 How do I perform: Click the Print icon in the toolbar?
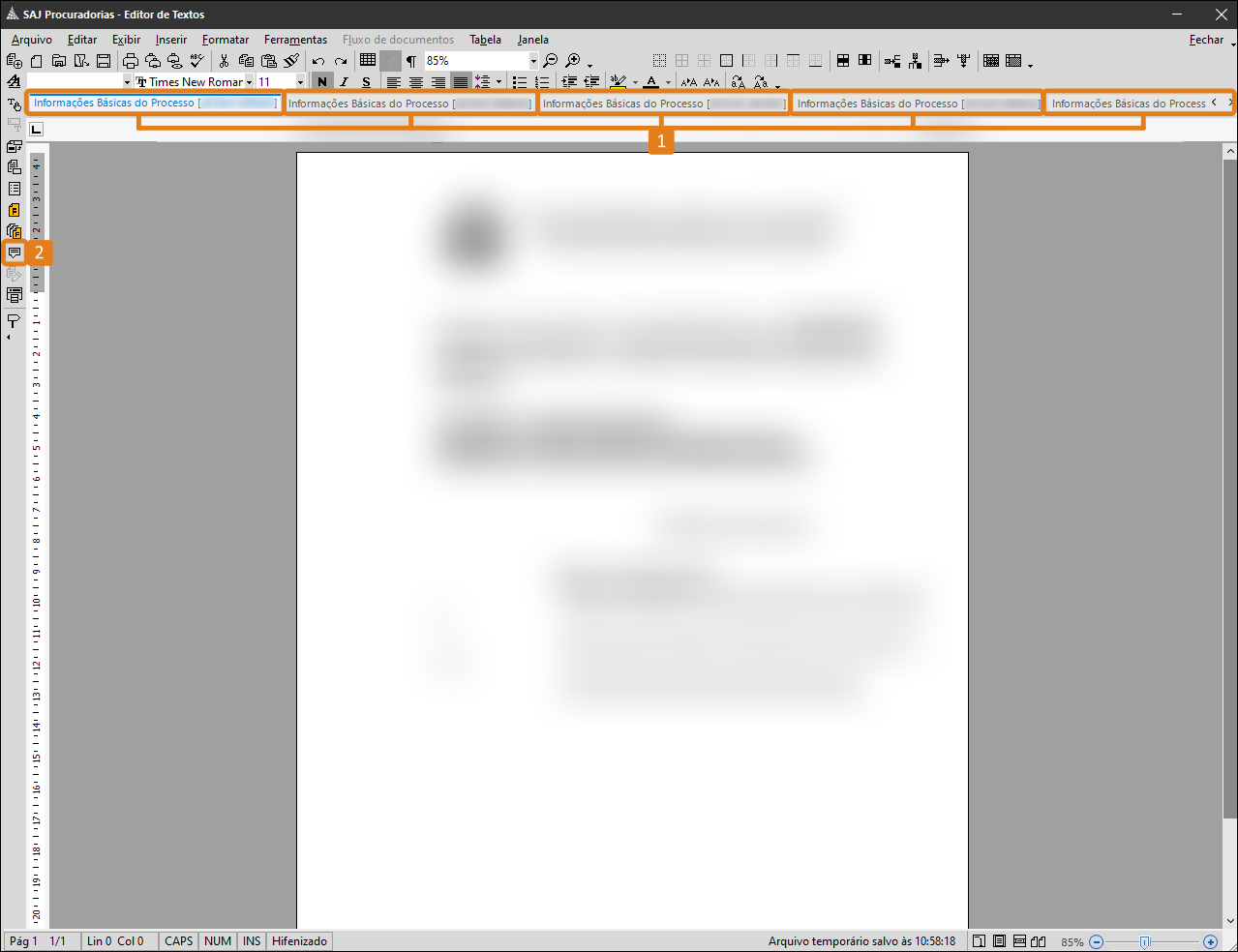131,61
